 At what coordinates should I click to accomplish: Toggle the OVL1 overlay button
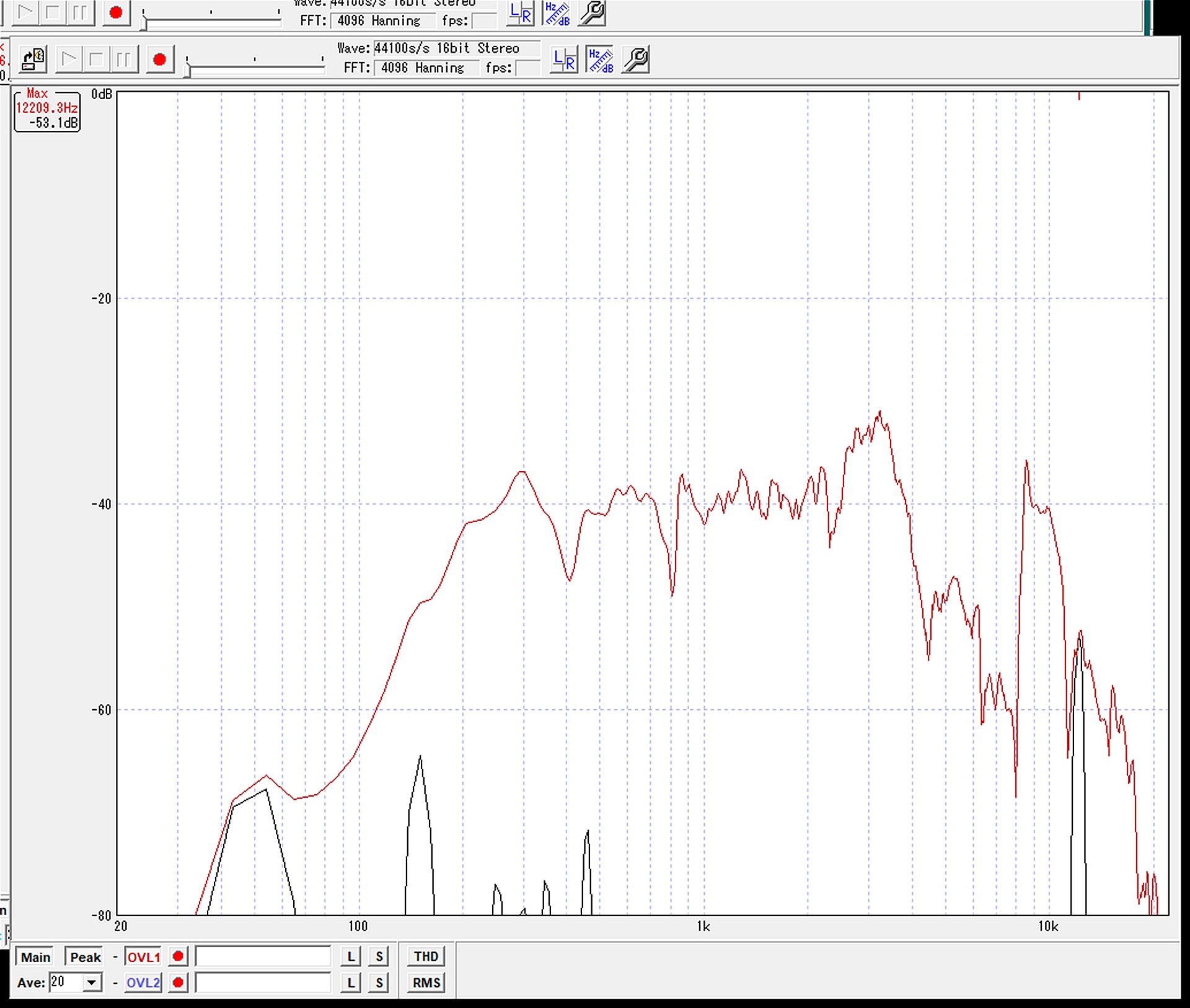tap(143, 957)
